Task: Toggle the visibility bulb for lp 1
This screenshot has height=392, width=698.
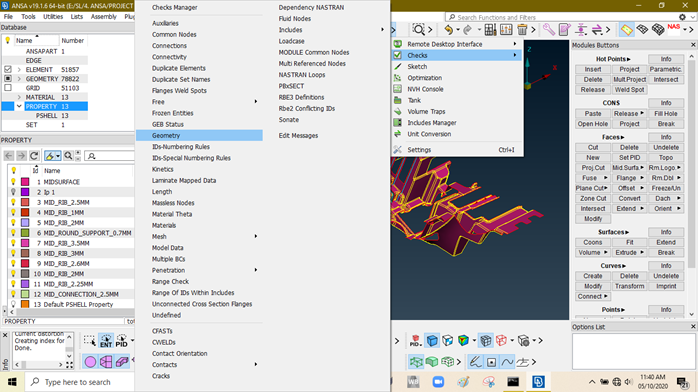Action: point(13,192)
